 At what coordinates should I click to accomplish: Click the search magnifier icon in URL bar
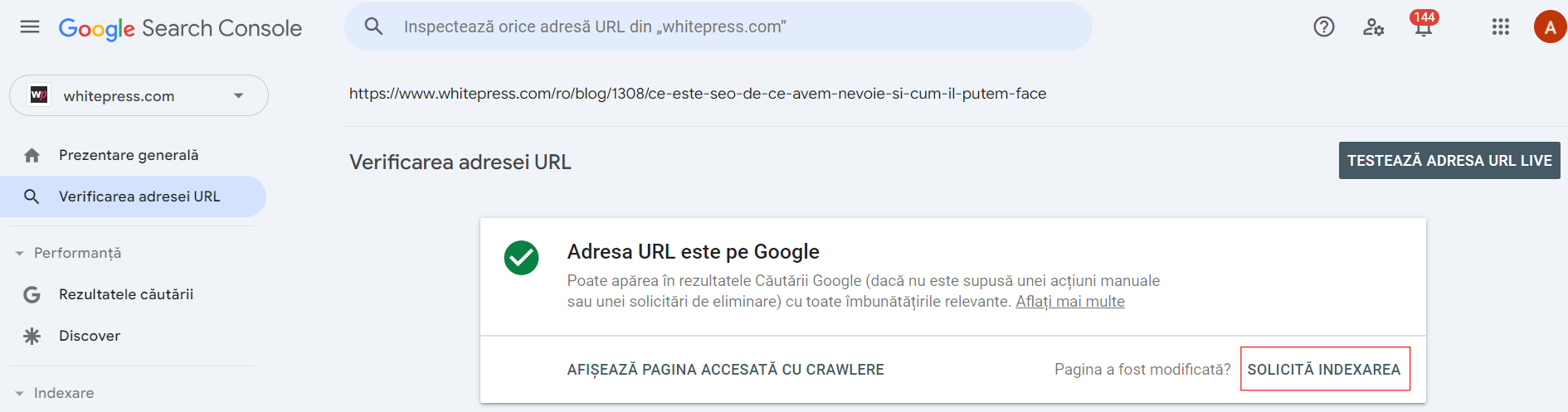(x=374, y=27)
